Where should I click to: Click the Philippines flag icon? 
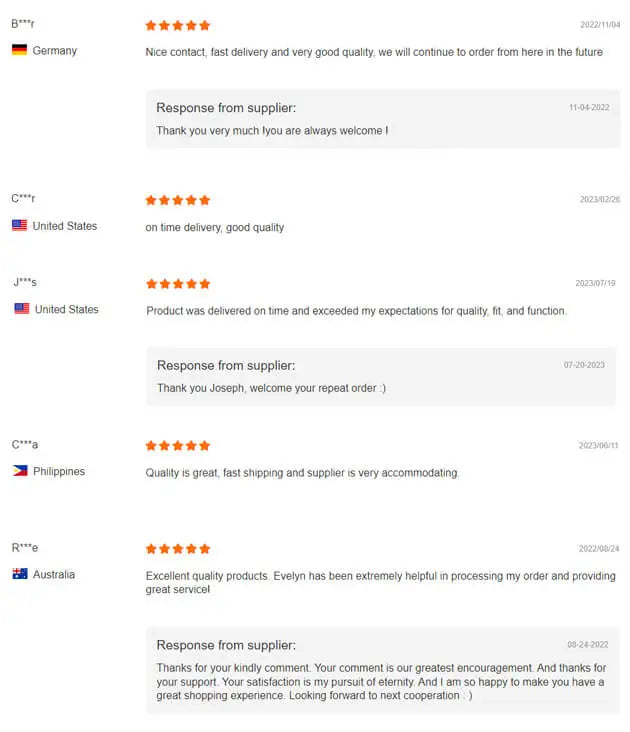(x=20, y=471)
